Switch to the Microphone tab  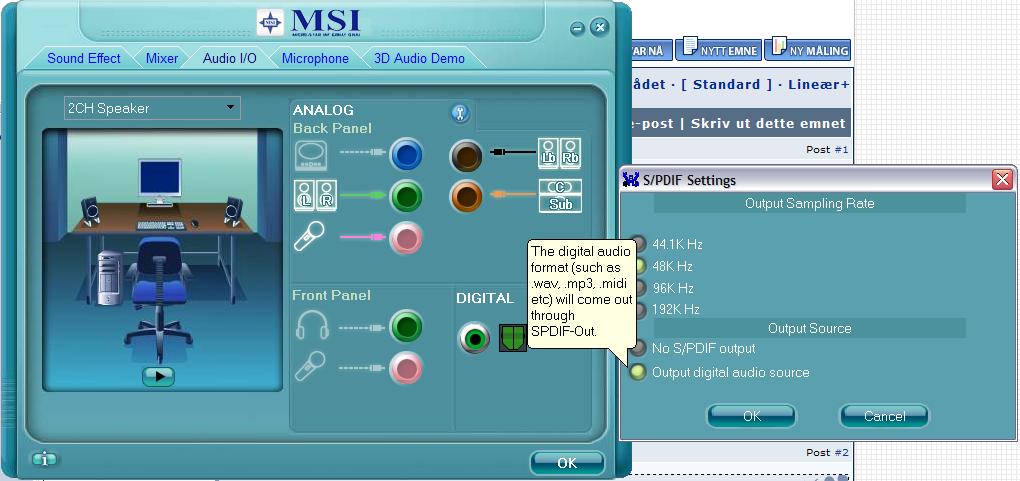[x=315, y=58]
